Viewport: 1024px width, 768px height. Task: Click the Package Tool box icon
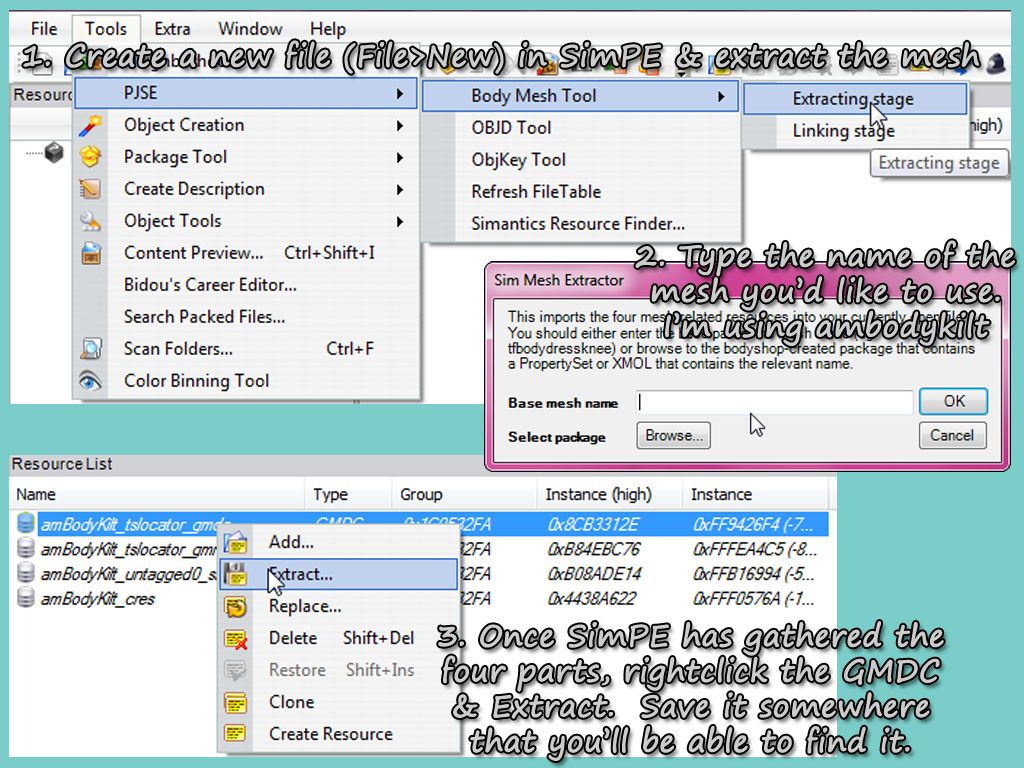coord(90,157)
